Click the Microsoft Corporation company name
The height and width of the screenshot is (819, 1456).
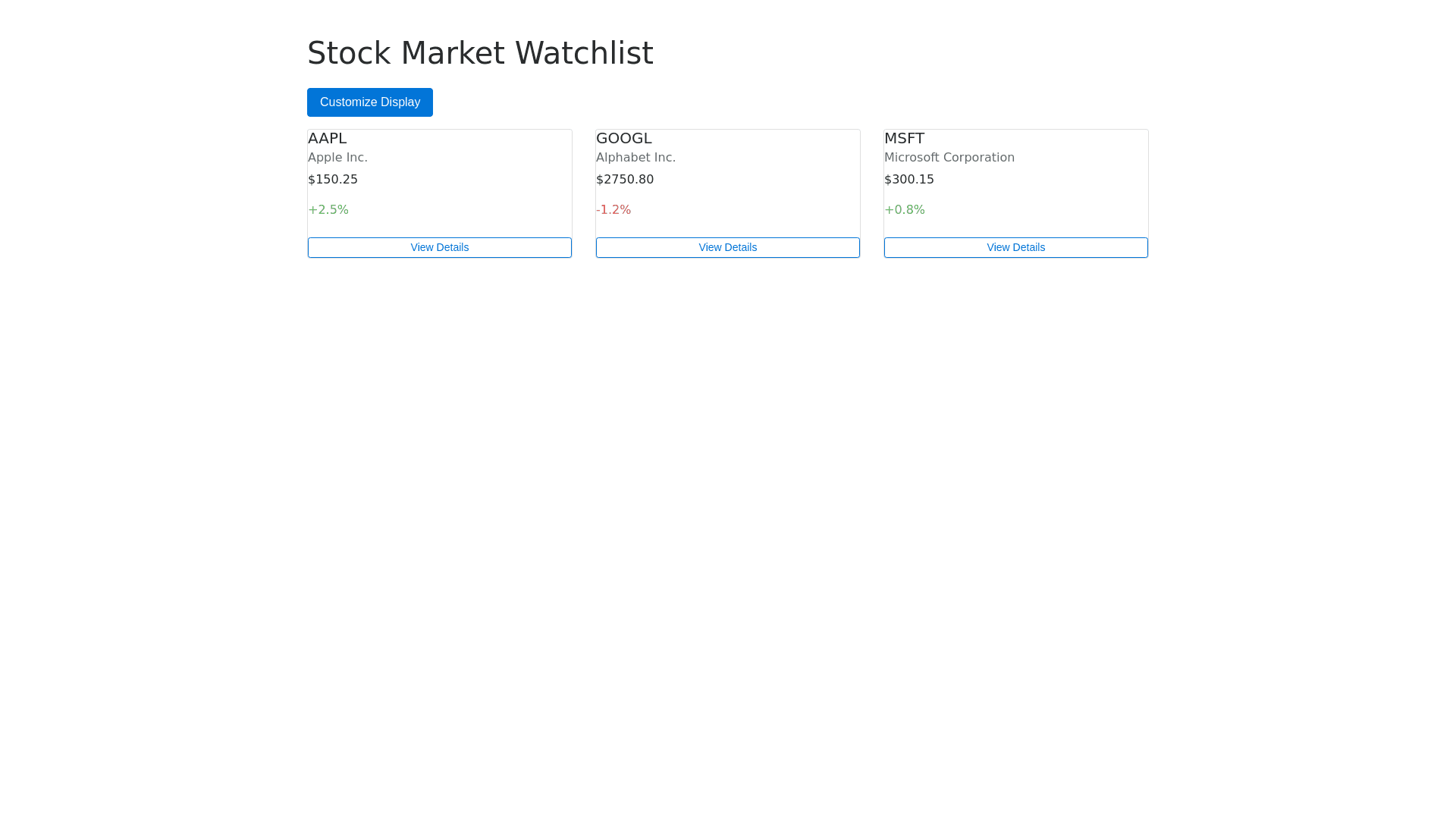click(x=949, y=158)
